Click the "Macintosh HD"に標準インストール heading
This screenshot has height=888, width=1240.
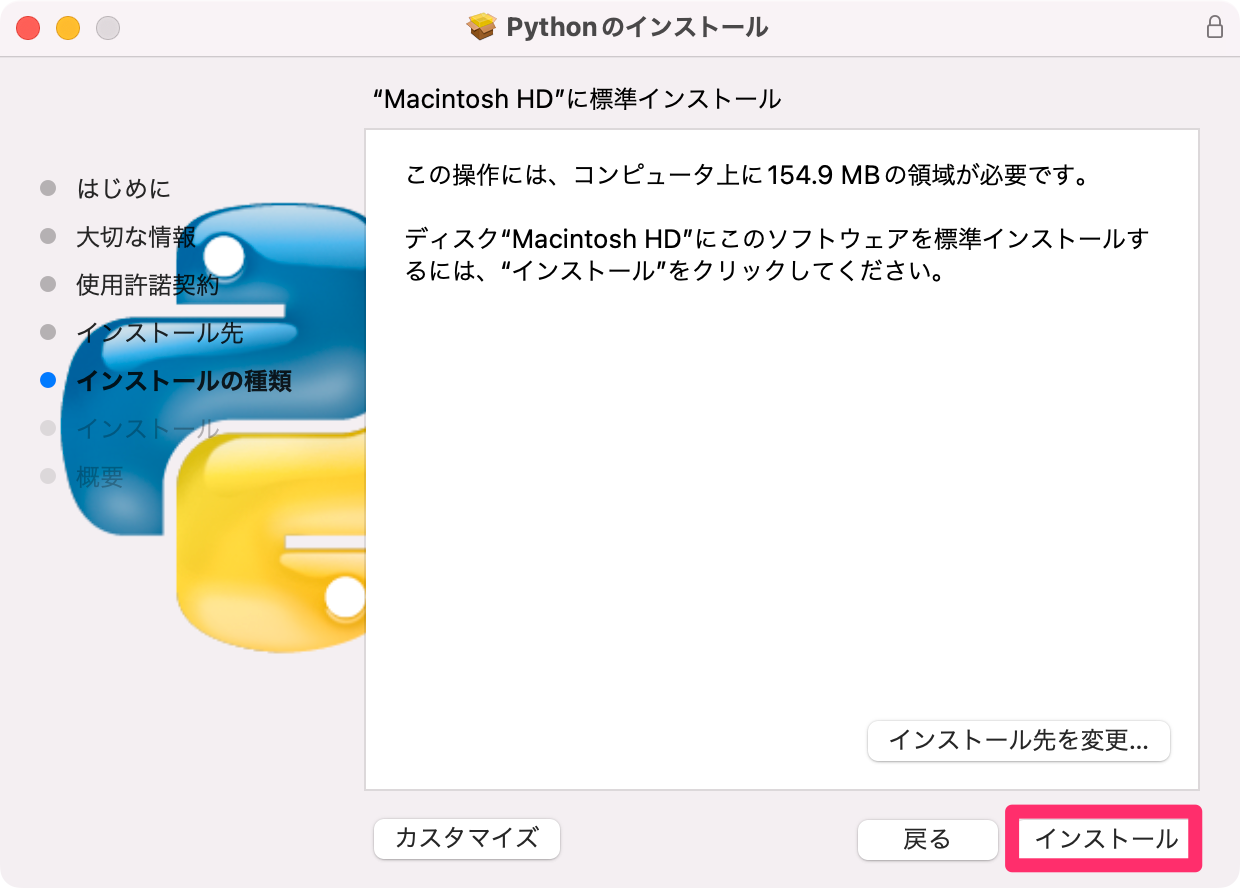(575, 99)
